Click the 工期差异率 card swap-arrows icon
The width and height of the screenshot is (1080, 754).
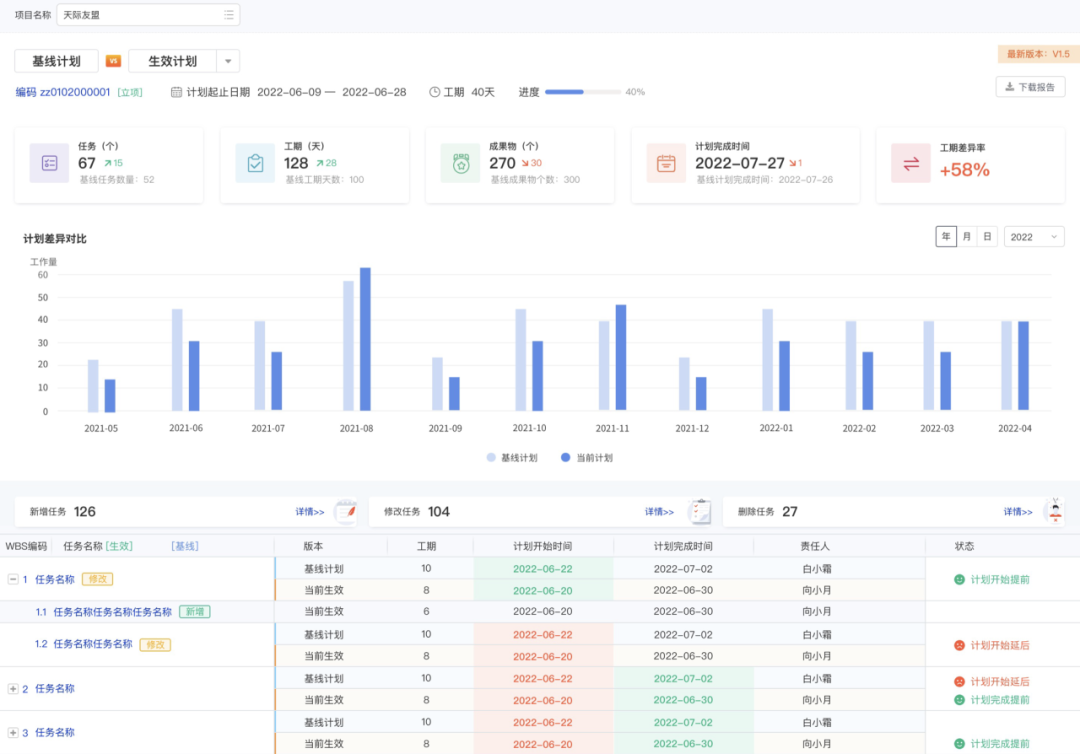(911, 163)
